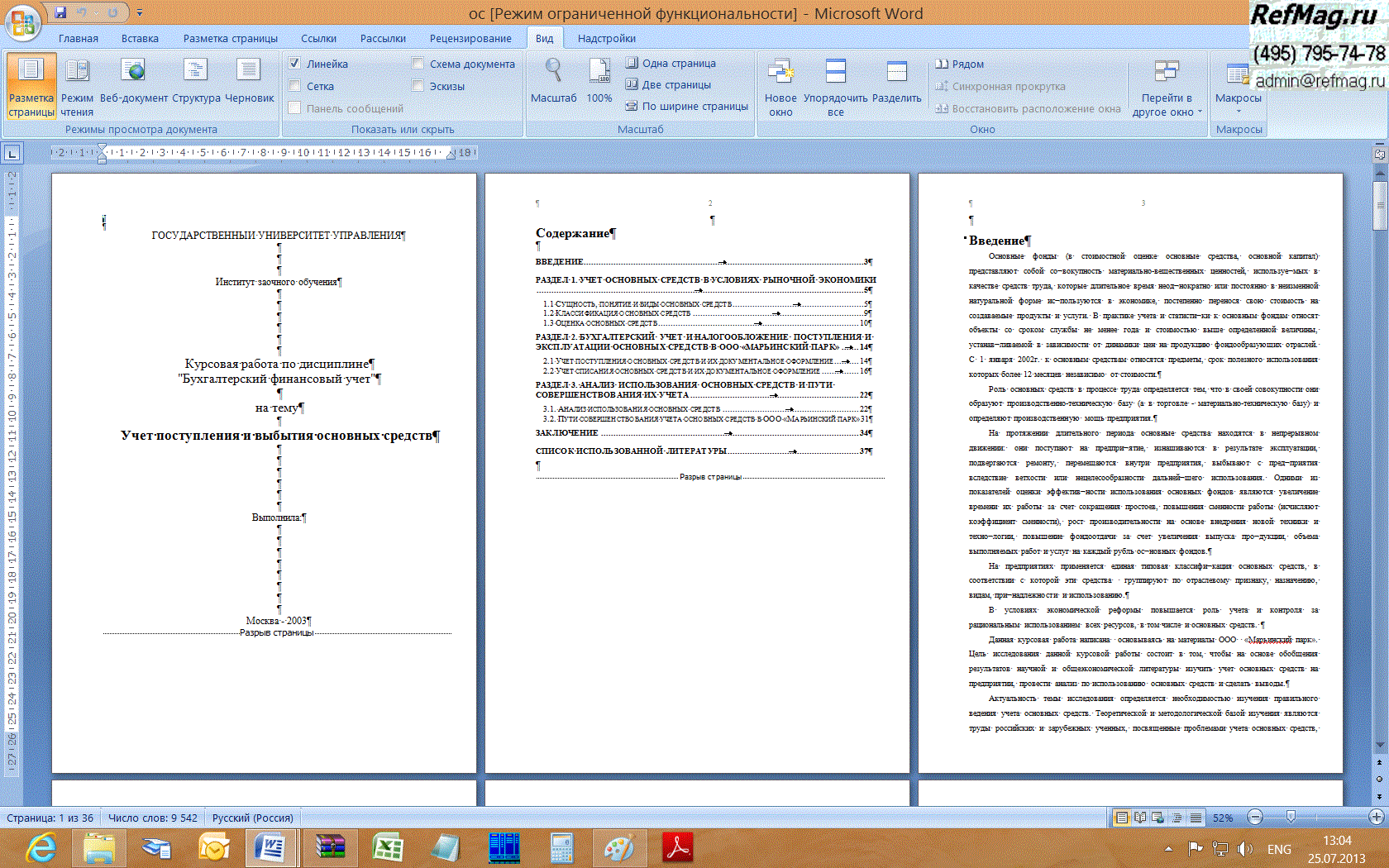1389x868 pixels.
Task: Click the Save icon in quick access toolbar
Action: click(60, 12)
